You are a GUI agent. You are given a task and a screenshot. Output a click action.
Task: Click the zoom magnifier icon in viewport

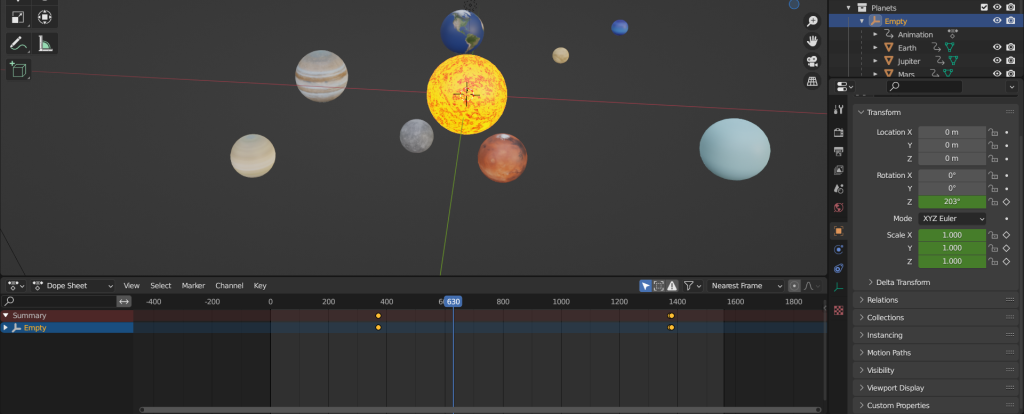point(812,23)
